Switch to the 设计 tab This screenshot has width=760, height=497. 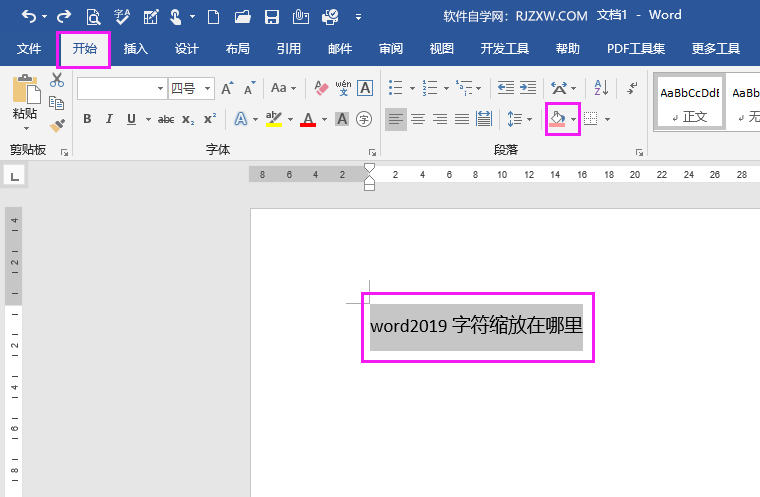pyautogui.click(x=187, y=48)
